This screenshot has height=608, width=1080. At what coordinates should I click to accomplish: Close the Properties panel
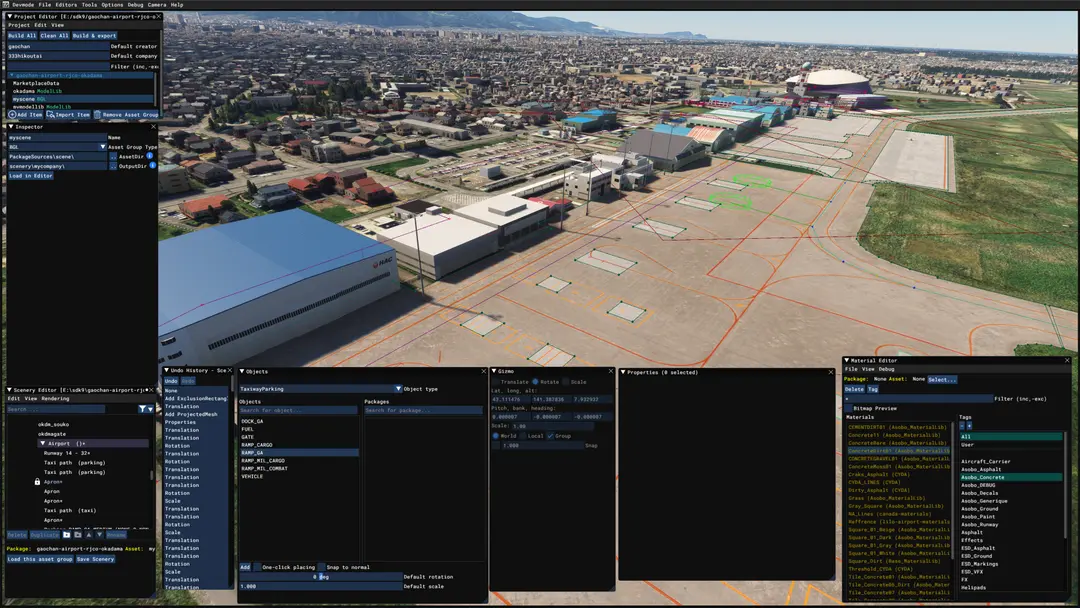coord(831,372)
